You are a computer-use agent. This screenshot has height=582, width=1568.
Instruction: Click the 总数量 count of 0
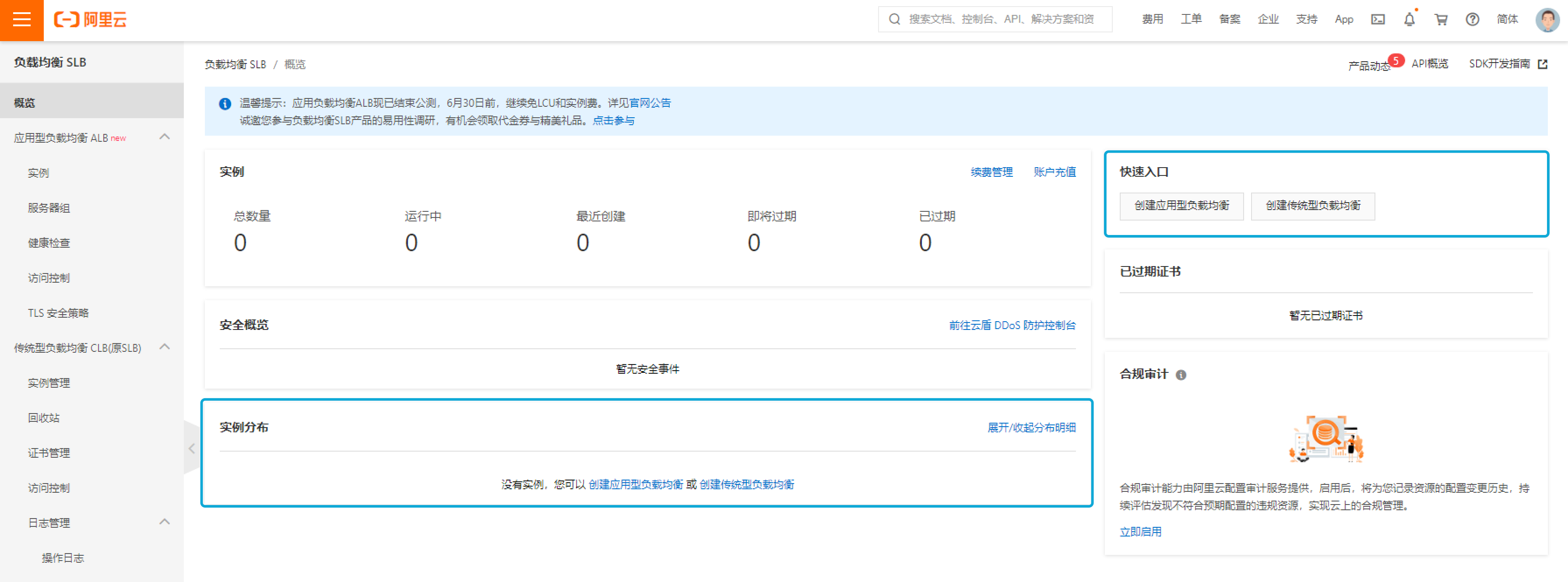point(240,243)
